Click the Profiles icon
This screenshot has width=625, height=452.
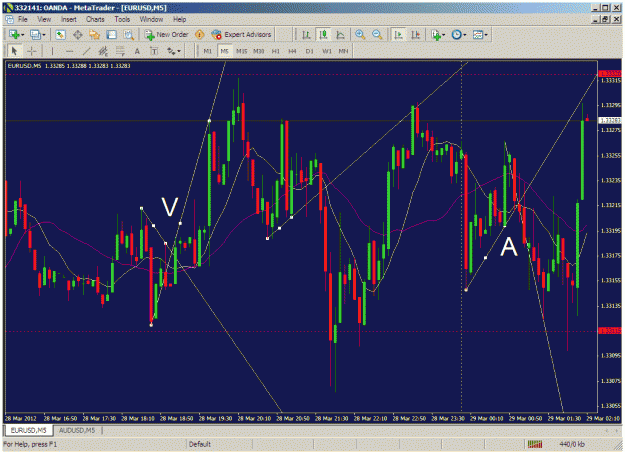35,35
